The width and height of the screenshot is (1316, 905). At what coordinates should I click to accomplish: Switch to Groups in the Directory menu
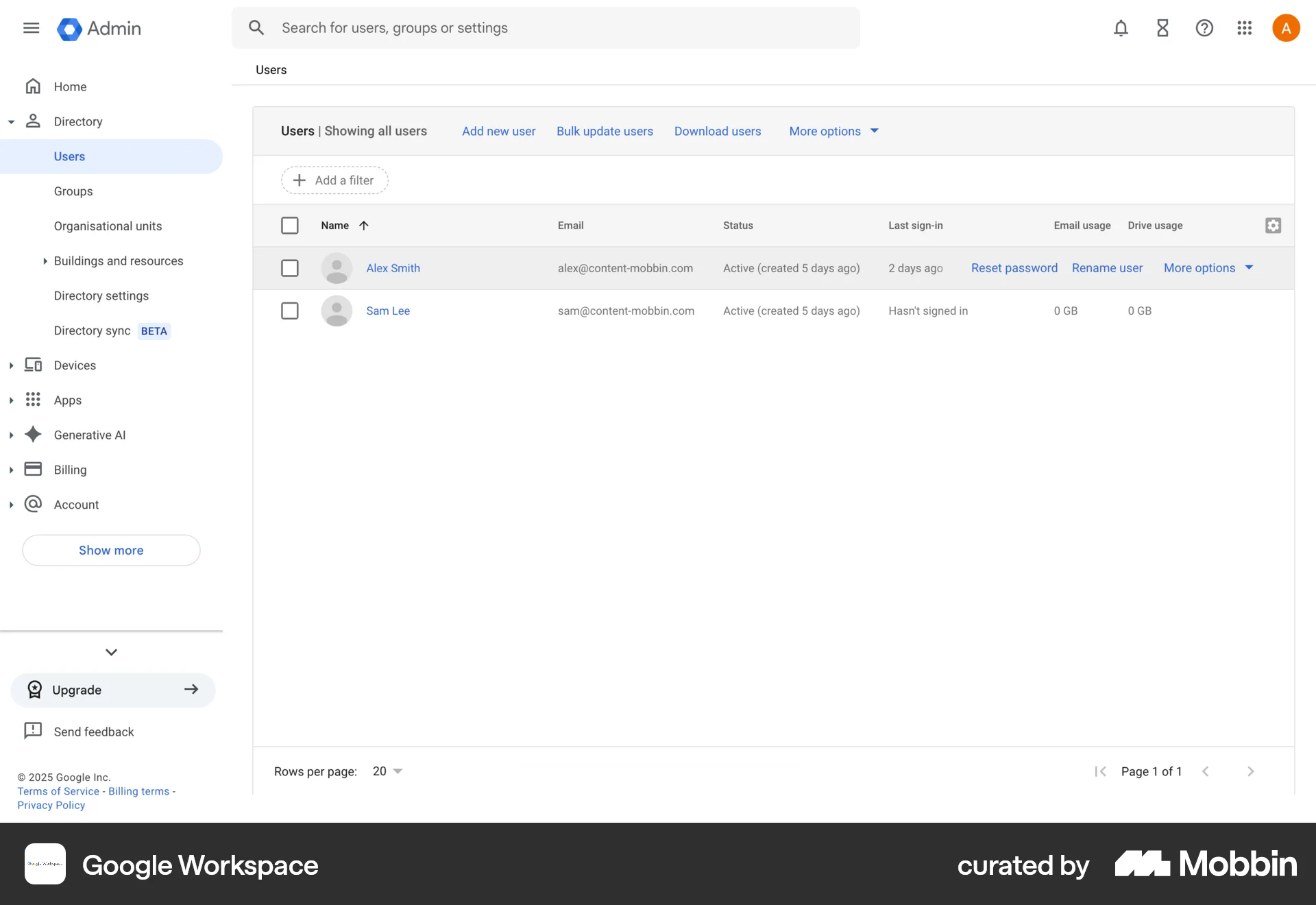pos(73,191)
